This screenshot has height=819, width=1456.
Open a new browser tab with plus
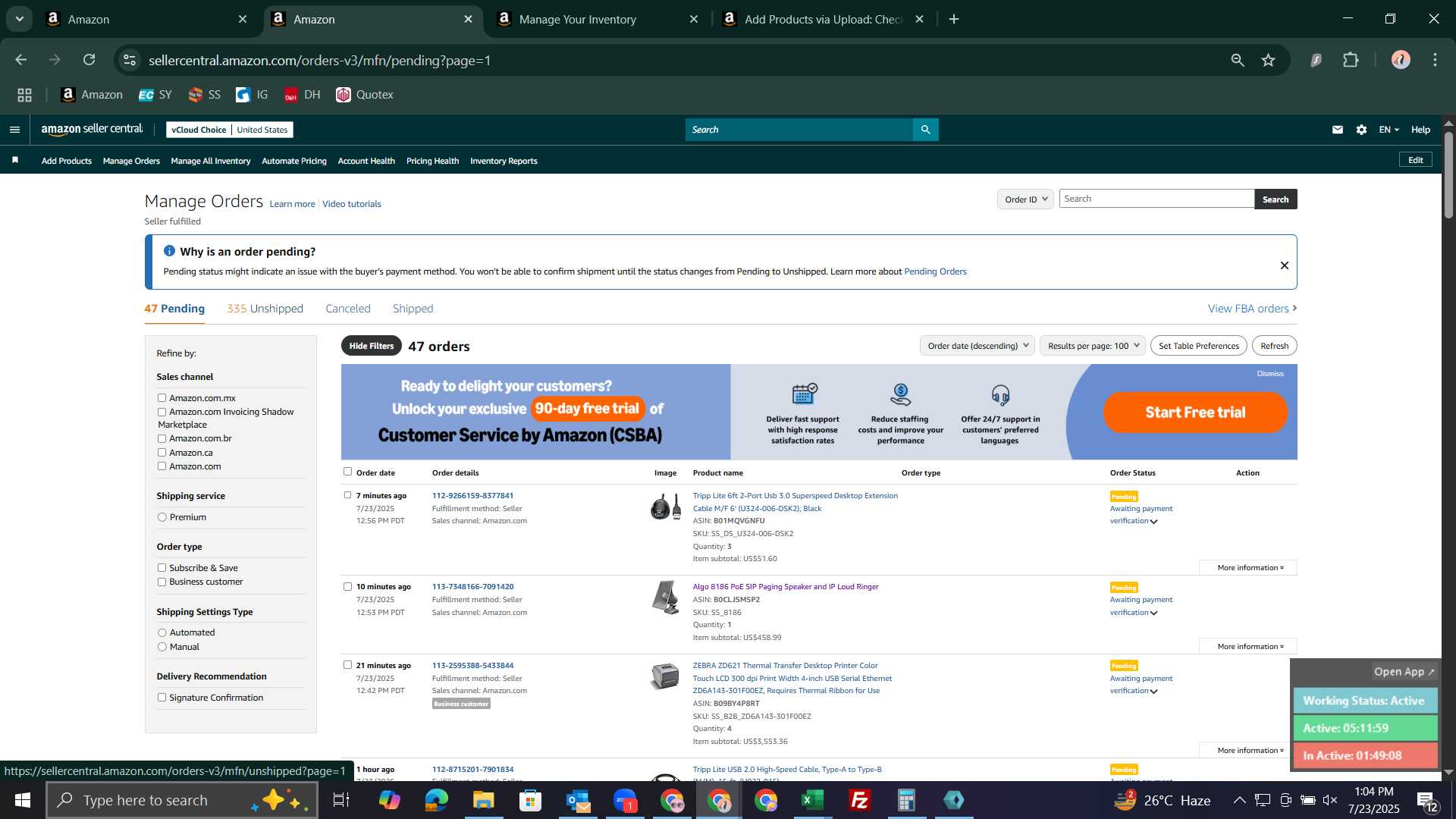(x=954, y=19)
